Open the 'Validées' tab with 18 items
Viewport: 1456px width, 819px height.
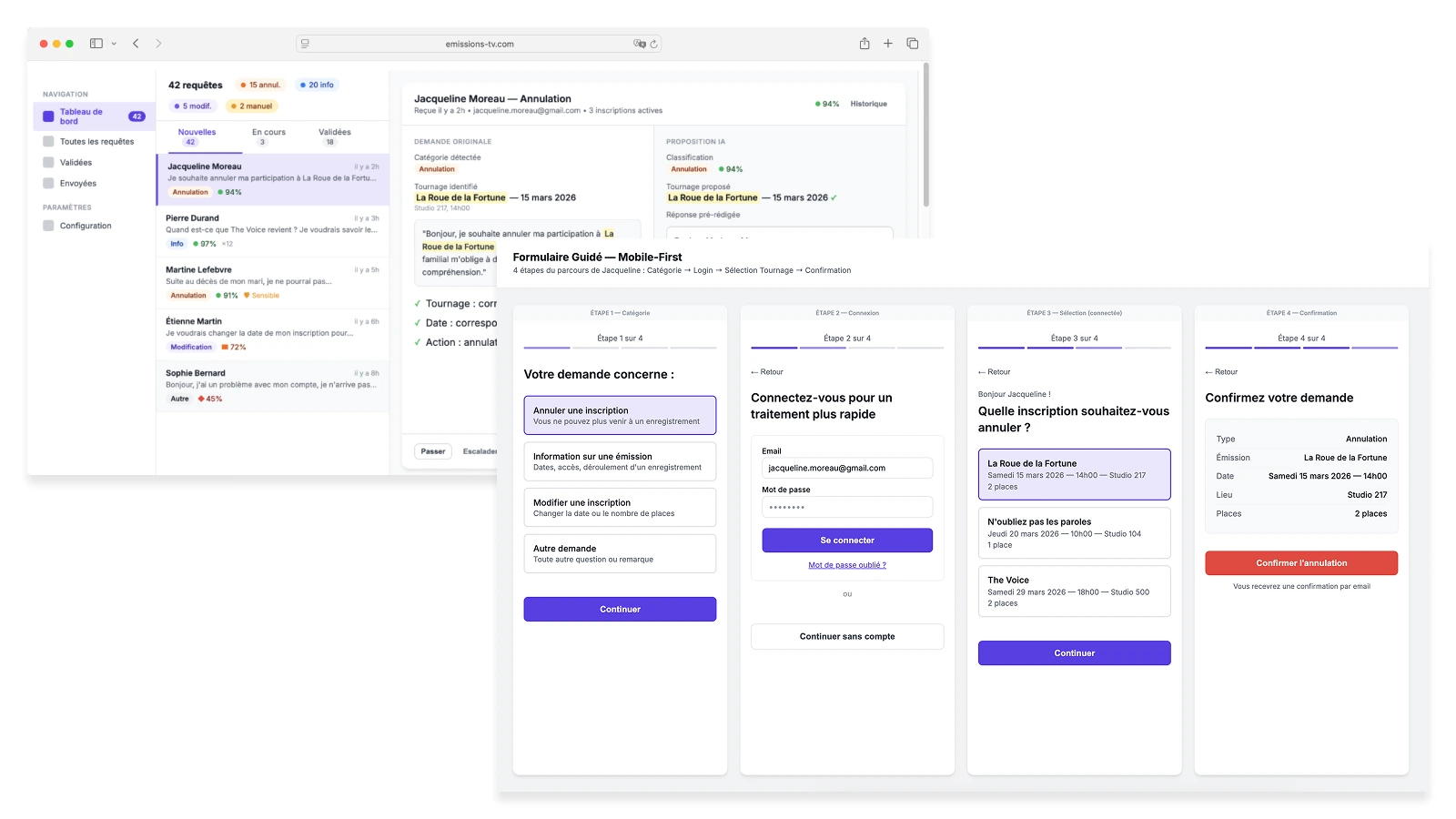(334, 136)
